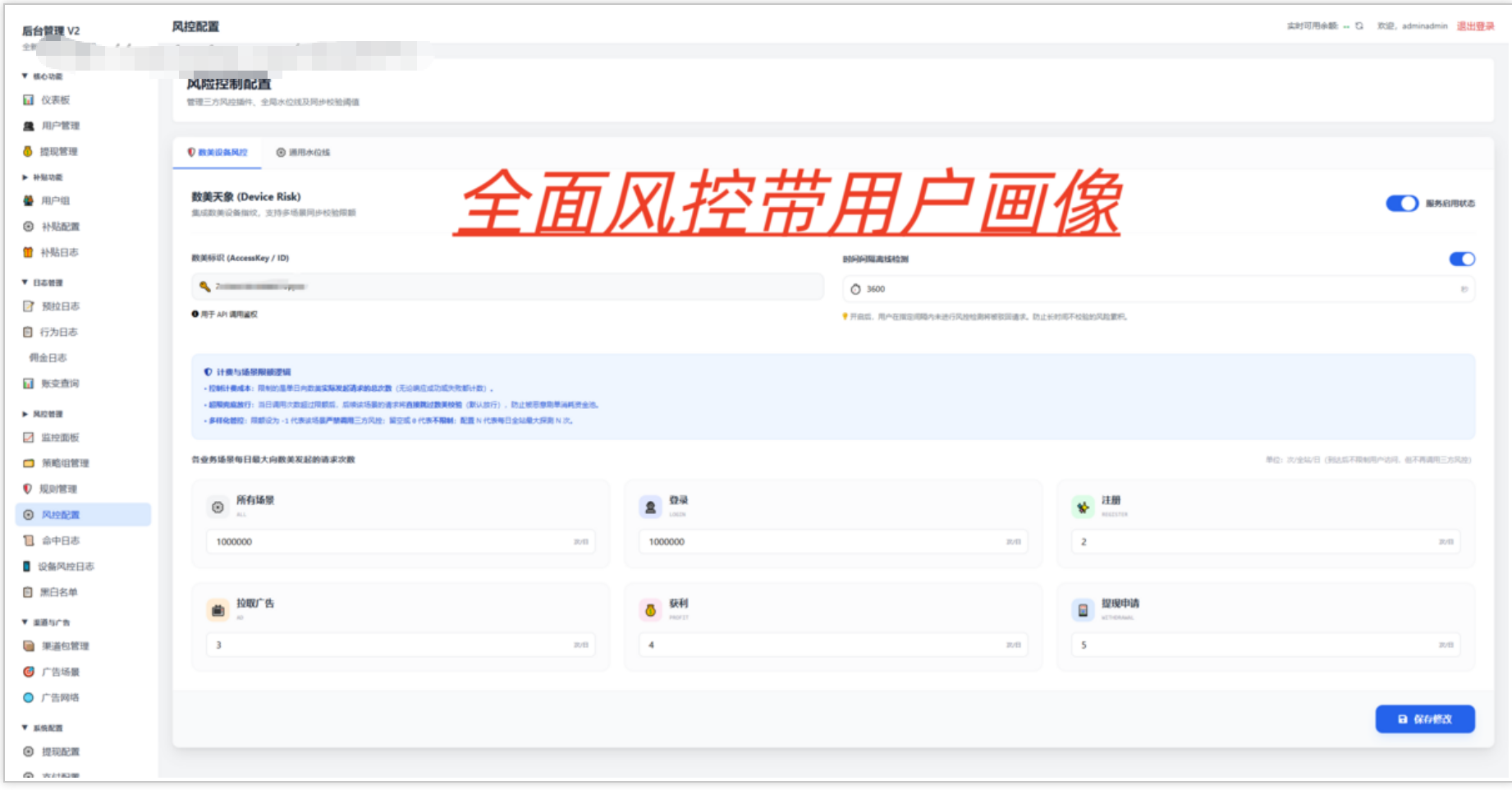Click the 退出登录 link
This screenshot has height=790, width=1512.
pyautogui.click(x=1475, y=26)
